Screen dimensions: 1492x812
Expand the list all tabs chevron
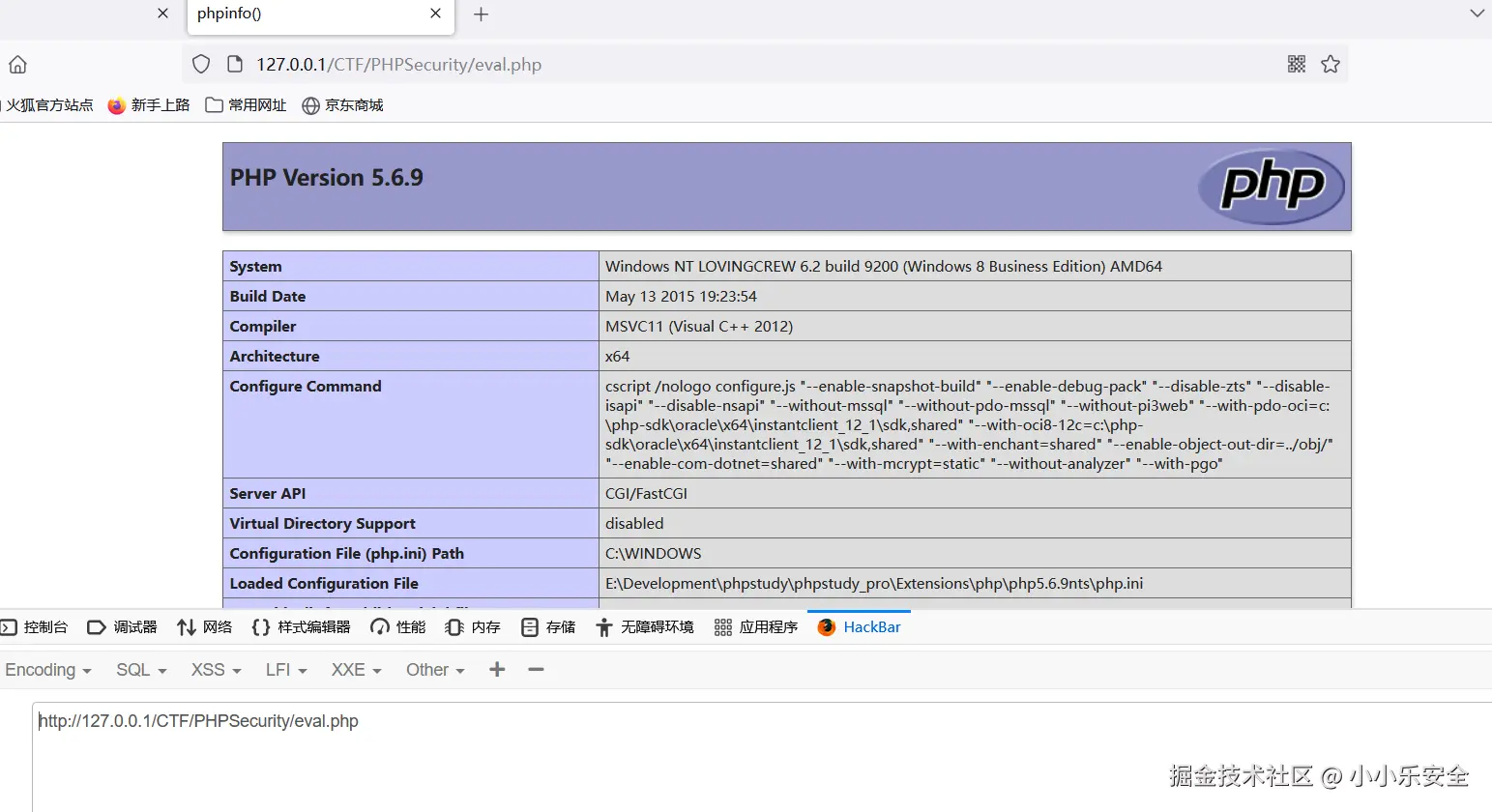click(x=1477, y=14)
